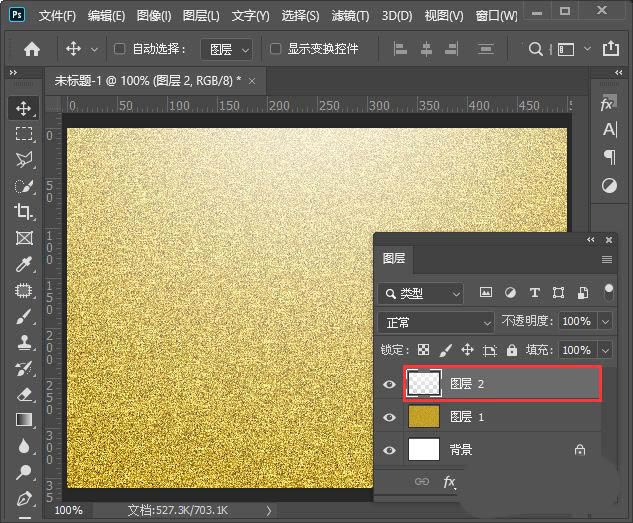The width and height of the screenshot is (633, 523).
Task: Enable the 显示变换控件 checkbox
Action: [275, 49]
